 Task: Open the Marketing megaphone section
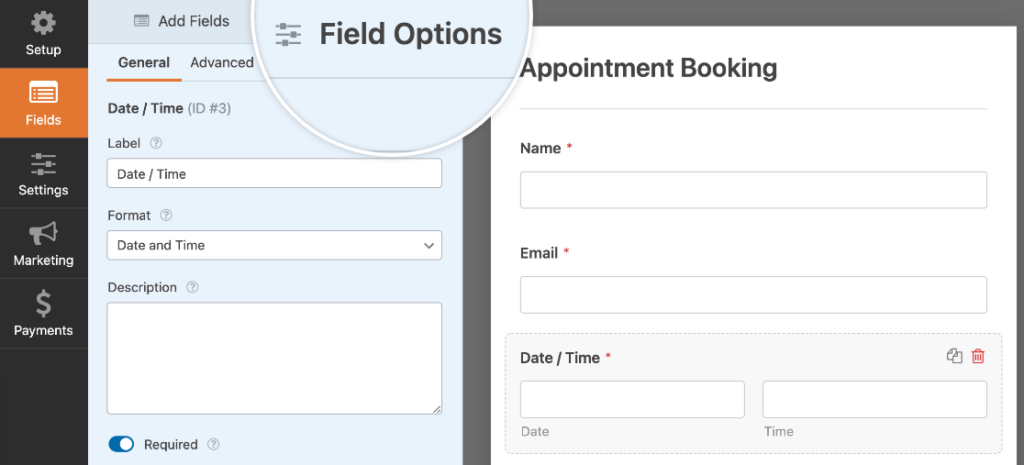[x=43, y=244]
